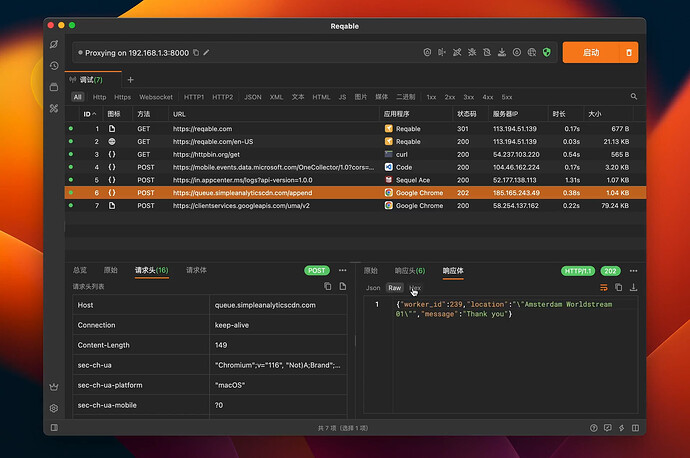690x458 pixels.
Task: Switch to 请求体 request body tab
Action: pos(196,270)
